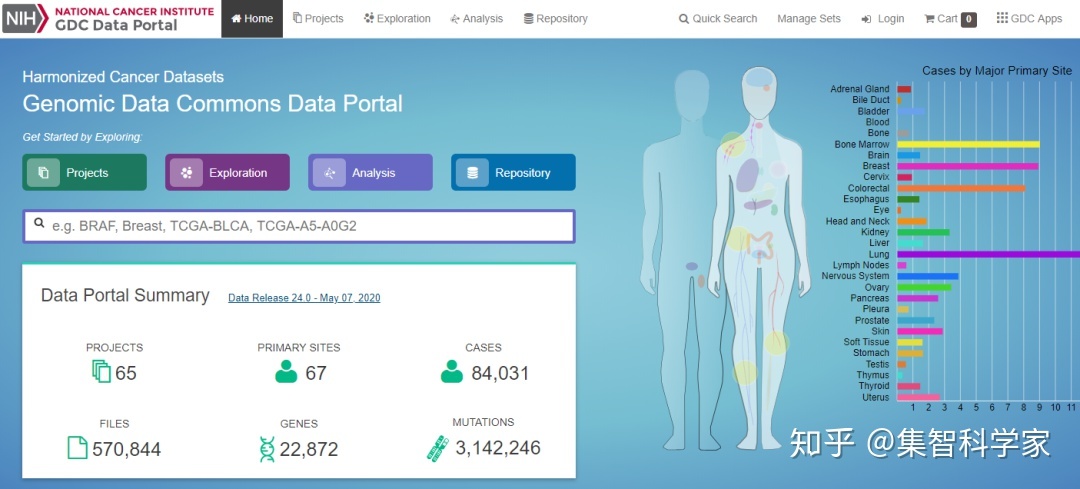
Task: Click the Genes DNA icon
Action: (267, 449)
